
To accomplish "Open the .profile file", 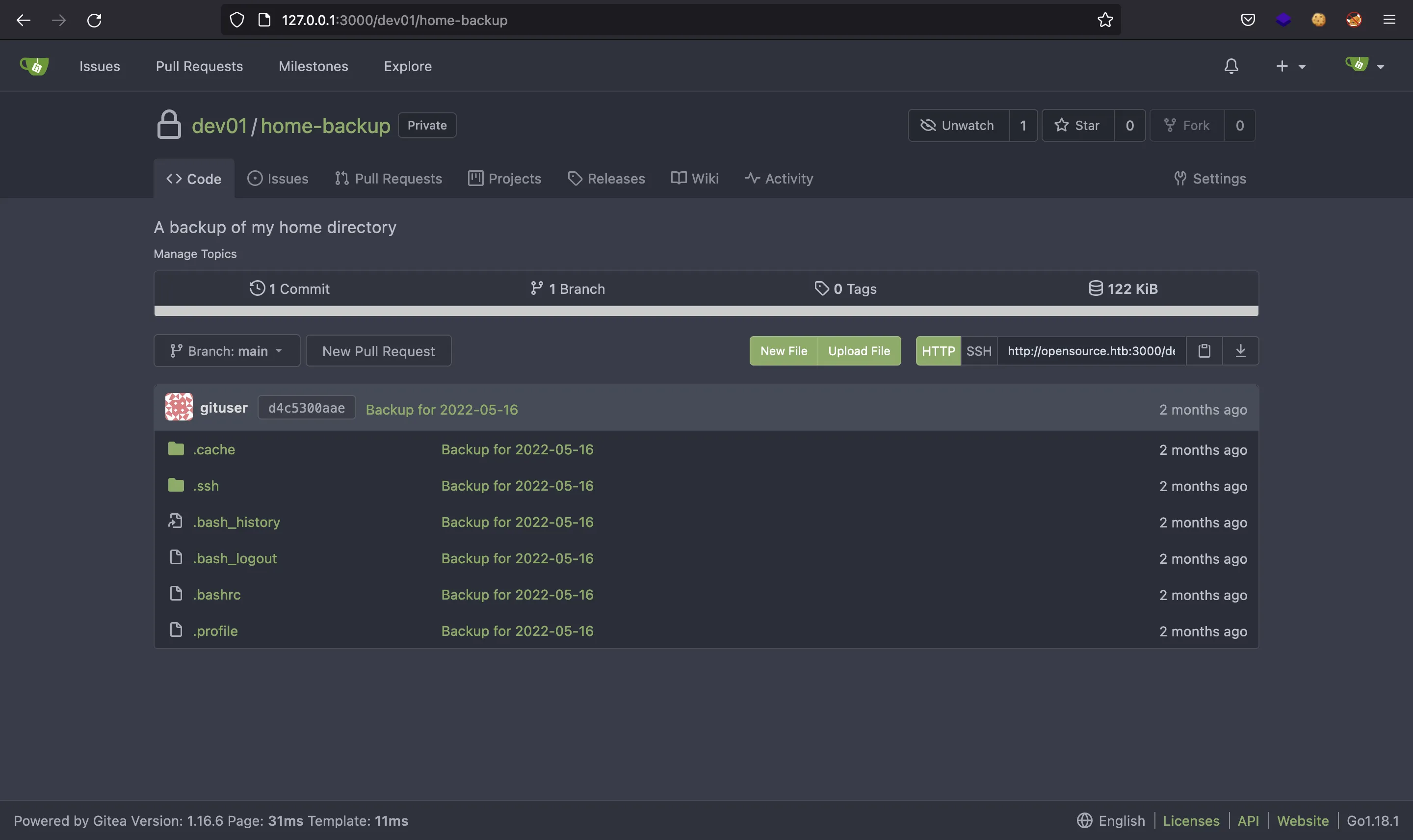I will click(215, 630).
